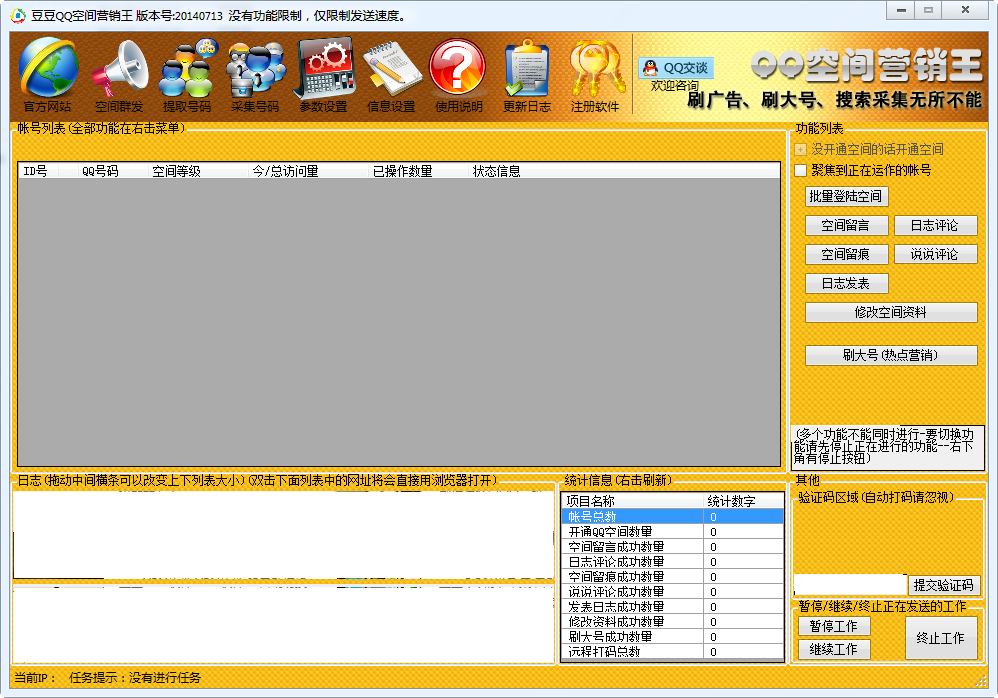Viewport: 998px width, 698px height.
Task: Open 注册软件 keys icon
Action: click(x=594, y=75)
